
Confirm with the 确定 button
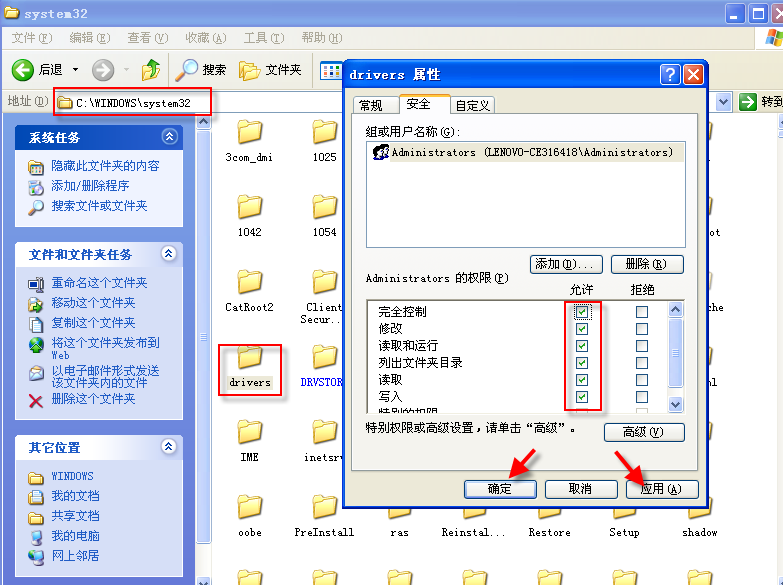point(500,489)
